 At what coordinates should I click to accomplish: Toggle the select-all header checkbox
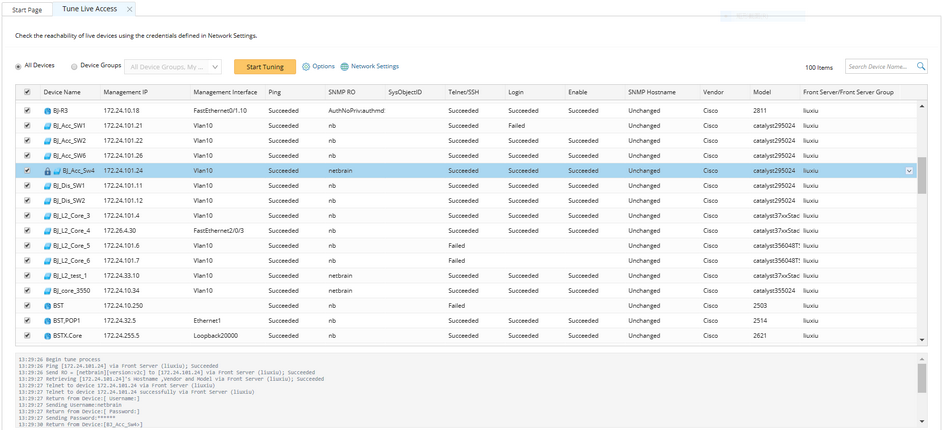(x=27, y=92)
